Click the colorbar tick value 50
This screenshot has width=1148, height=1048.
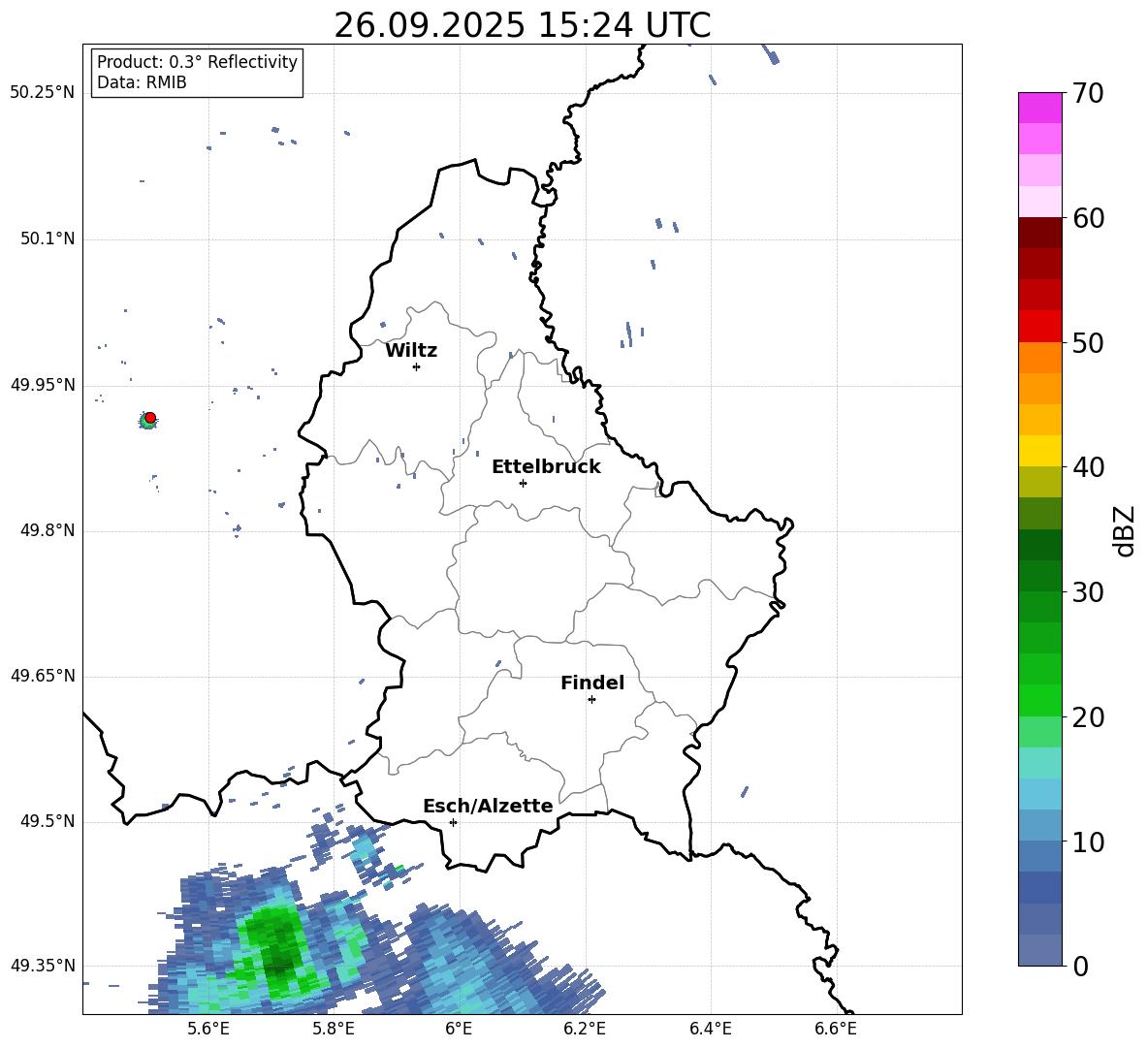coord(1088,342)
